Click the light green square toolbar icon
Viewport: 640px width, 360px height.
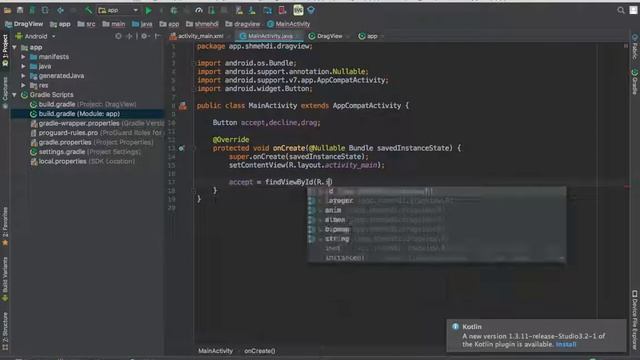298,10
